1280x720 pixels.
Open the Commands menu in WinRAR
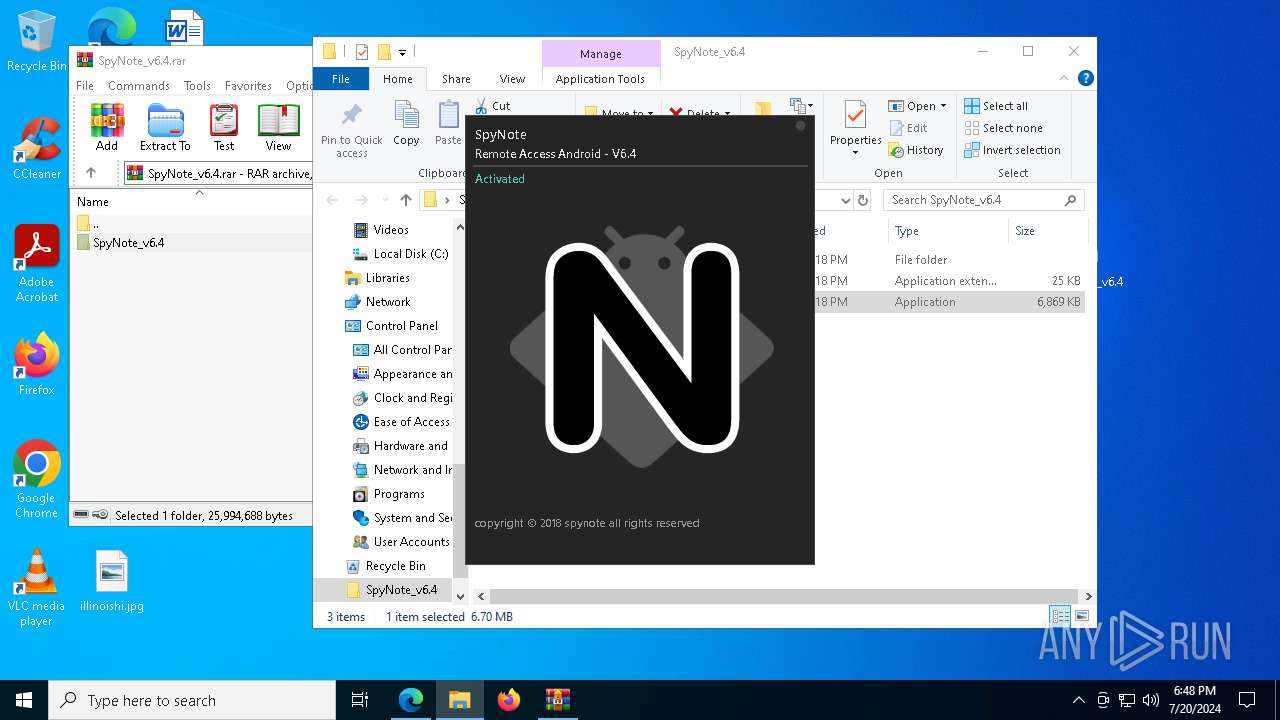pos(139,86)
